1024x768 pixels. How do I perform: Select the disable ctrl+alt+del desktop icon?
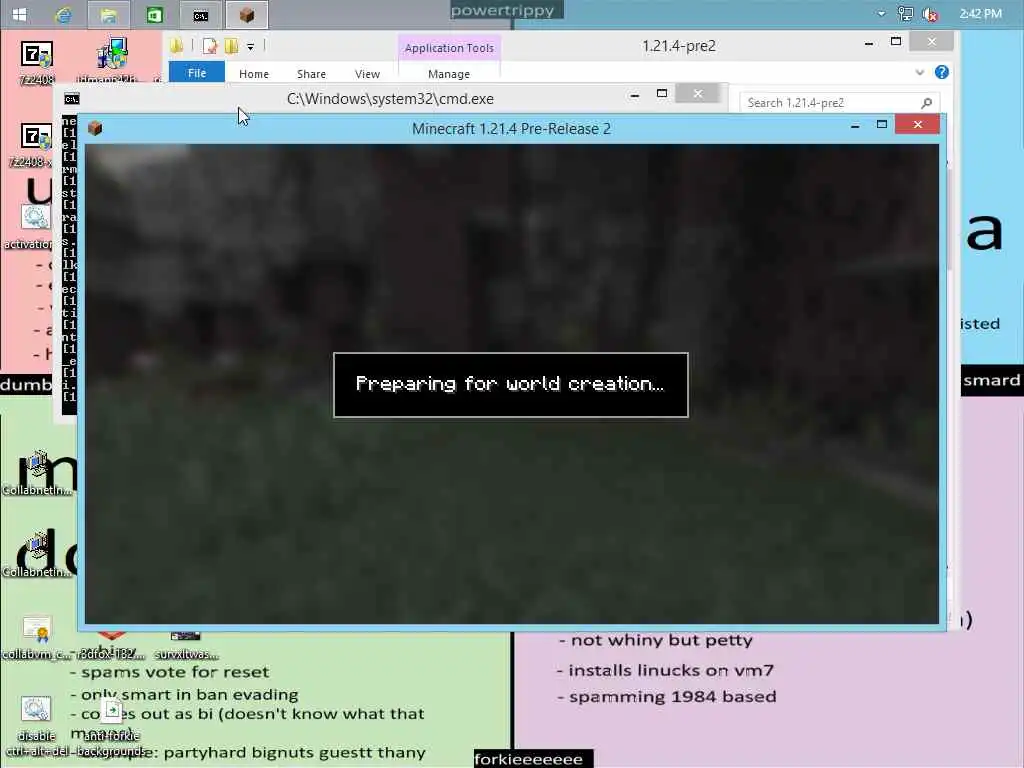pos(37,725)
